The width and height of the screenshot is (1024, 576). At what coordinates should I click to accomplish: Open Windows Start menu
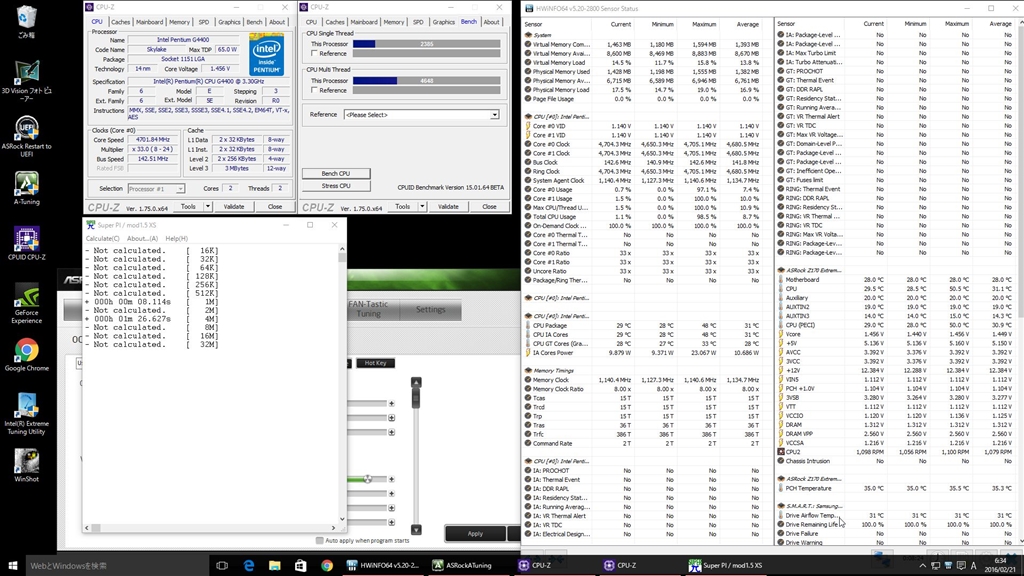point(12,566)
